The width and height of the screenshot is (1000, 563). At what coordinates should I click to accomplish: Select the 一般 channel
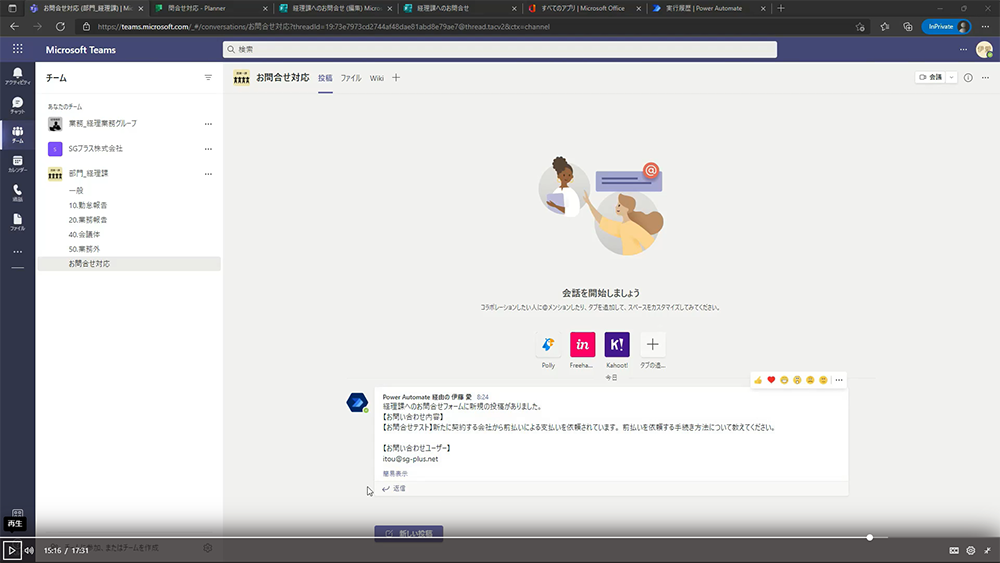pos(76,190)
